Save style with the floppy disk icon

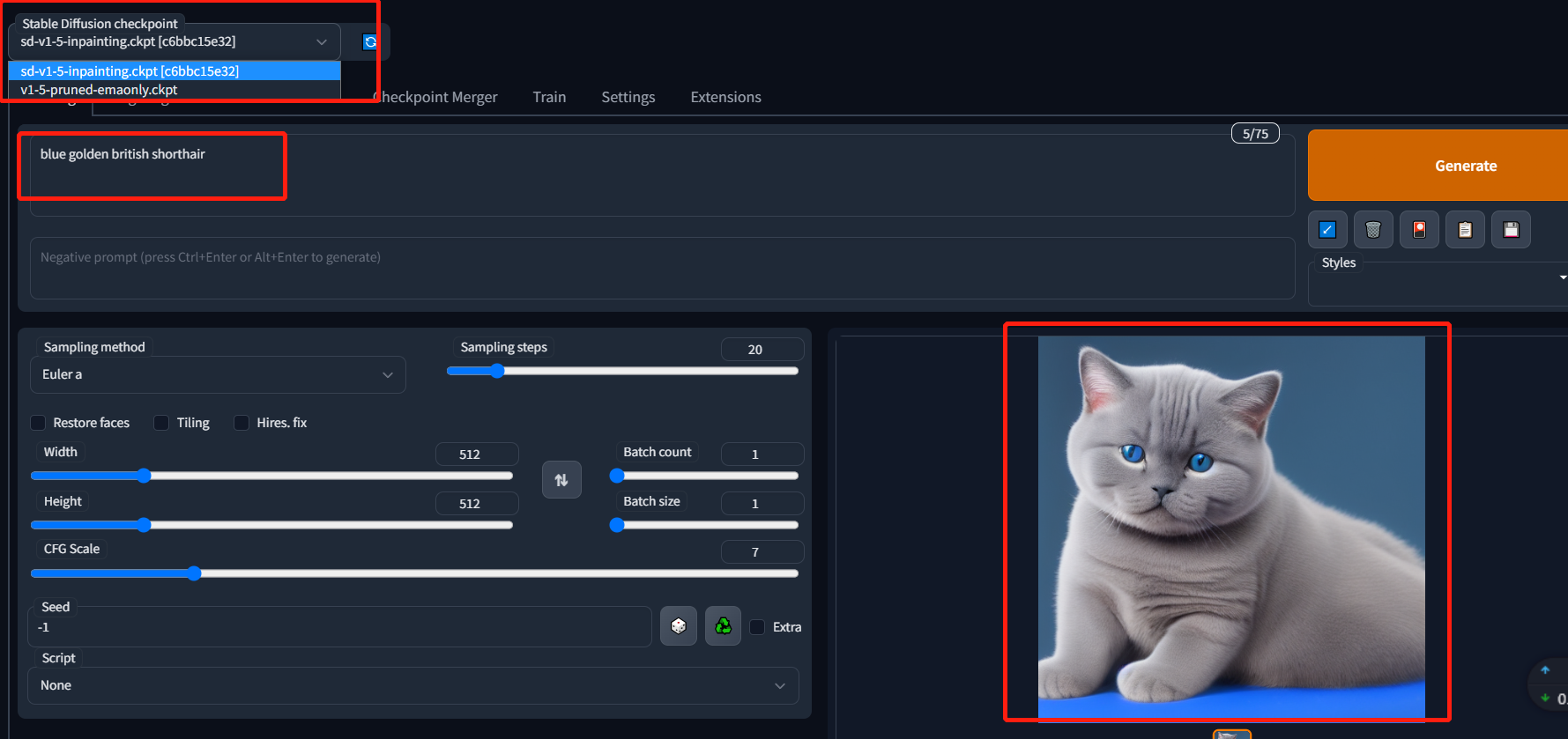click(1511, 230)
